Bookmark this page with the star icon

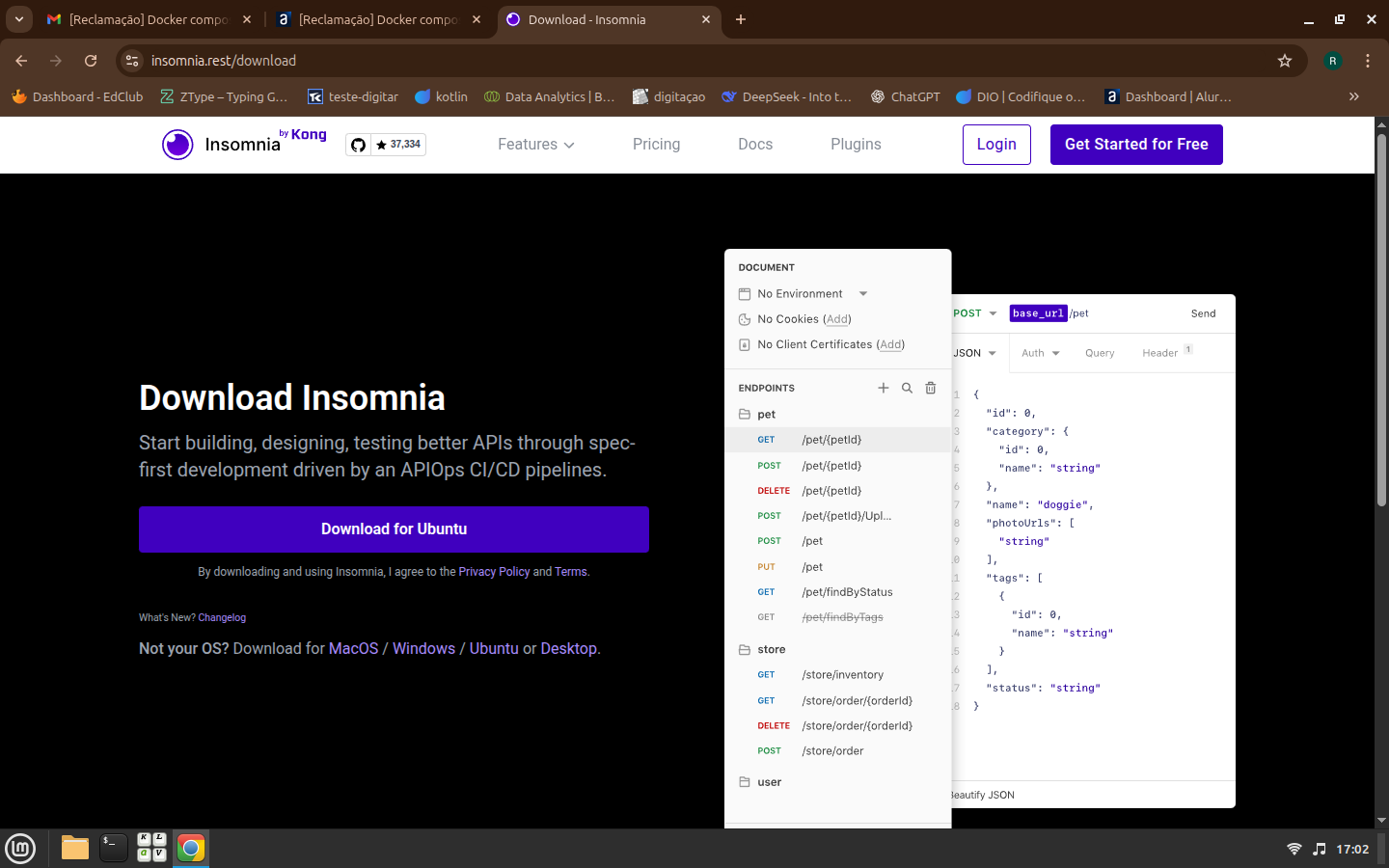point(1284,61)
